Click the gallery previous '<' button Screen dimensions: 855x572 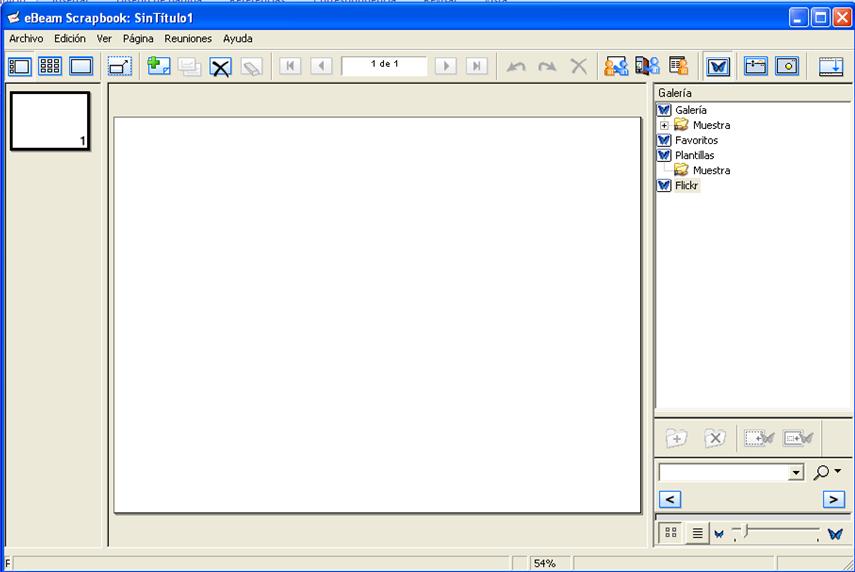(671, 499)
